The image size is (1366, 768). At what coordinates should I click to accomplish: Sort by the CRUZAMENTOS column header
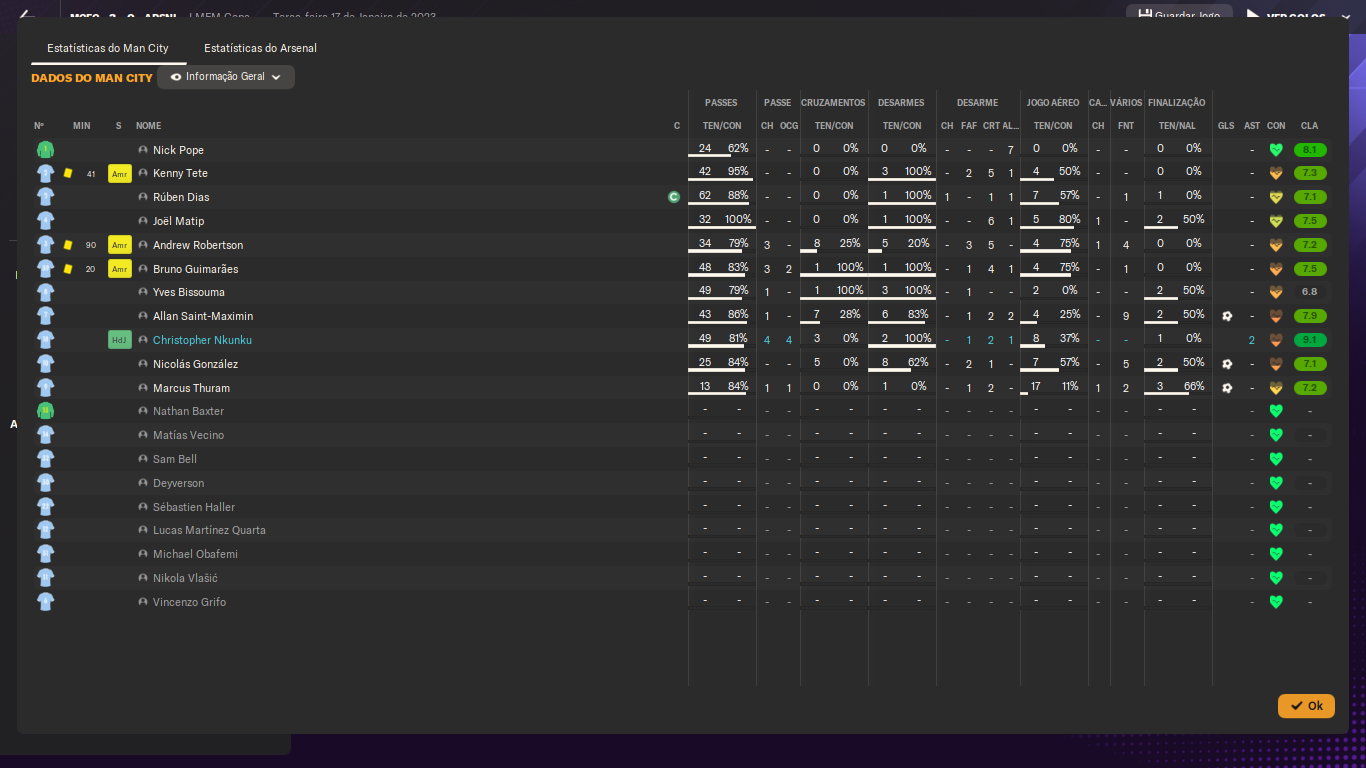[x=833, y=102]
